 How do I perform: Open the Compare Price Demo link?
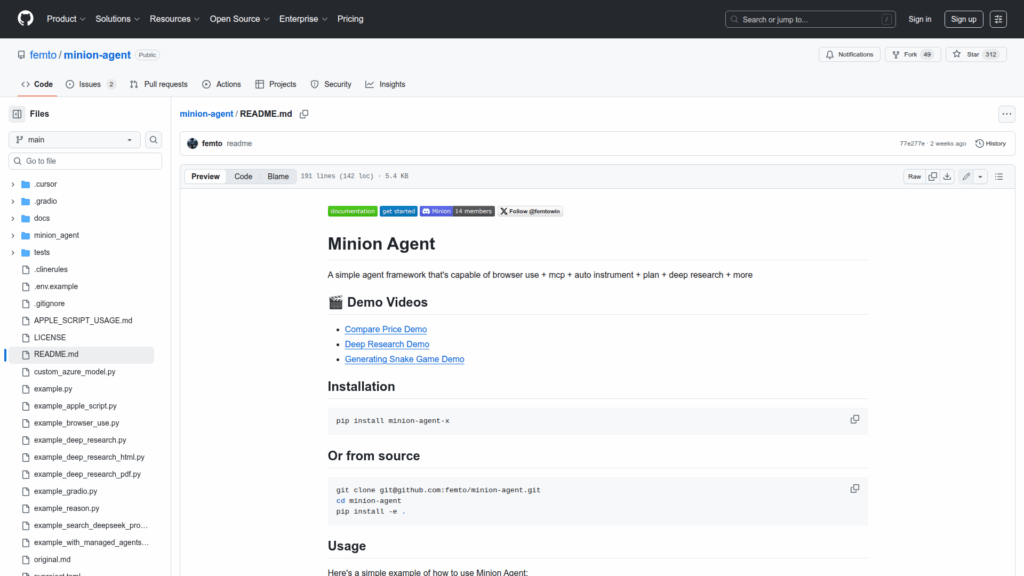pyautogui.click(x=385, y=329)
